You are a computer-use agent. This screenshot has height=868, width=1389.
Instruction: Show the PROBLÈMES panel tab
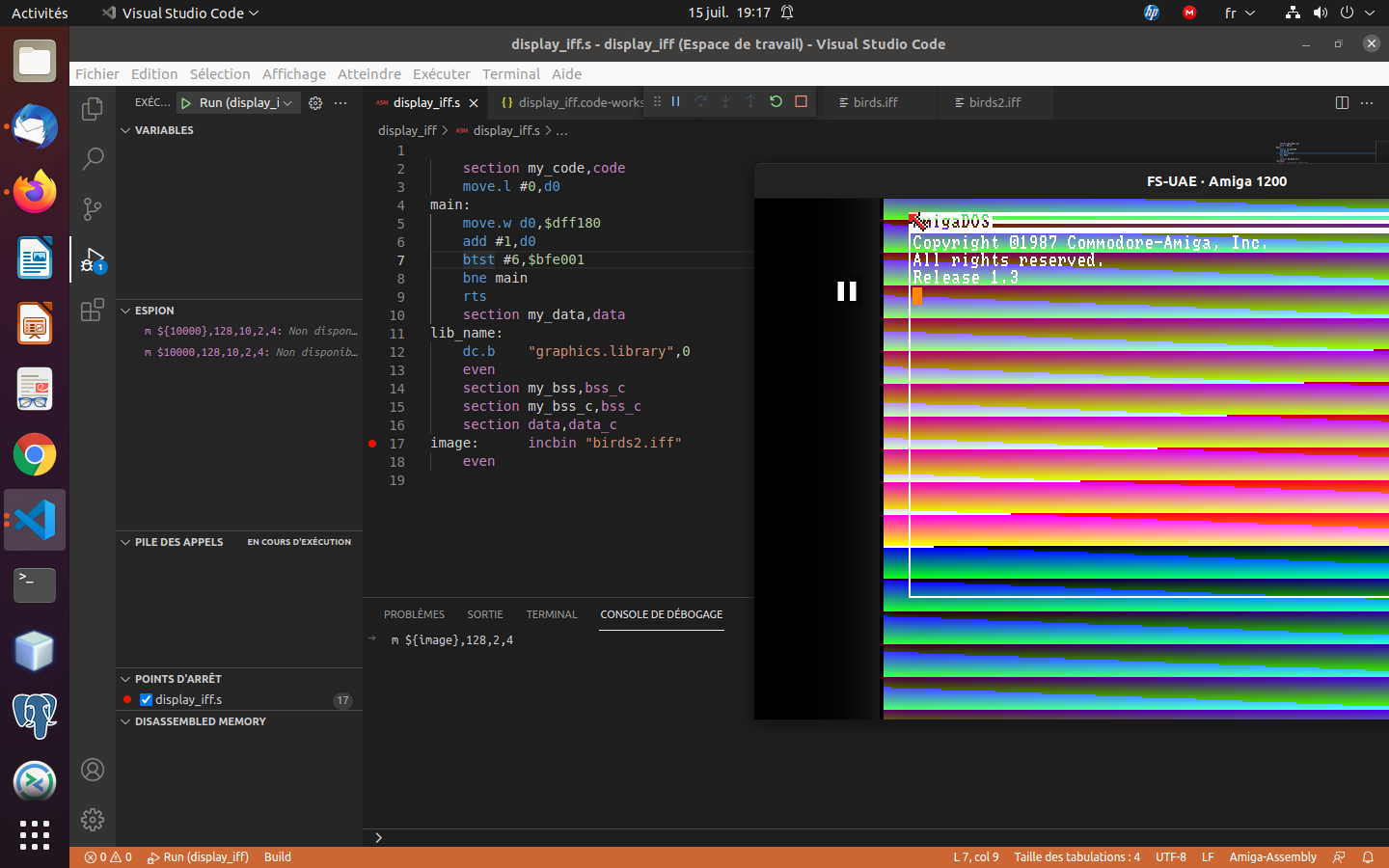(x=414, y=614)
